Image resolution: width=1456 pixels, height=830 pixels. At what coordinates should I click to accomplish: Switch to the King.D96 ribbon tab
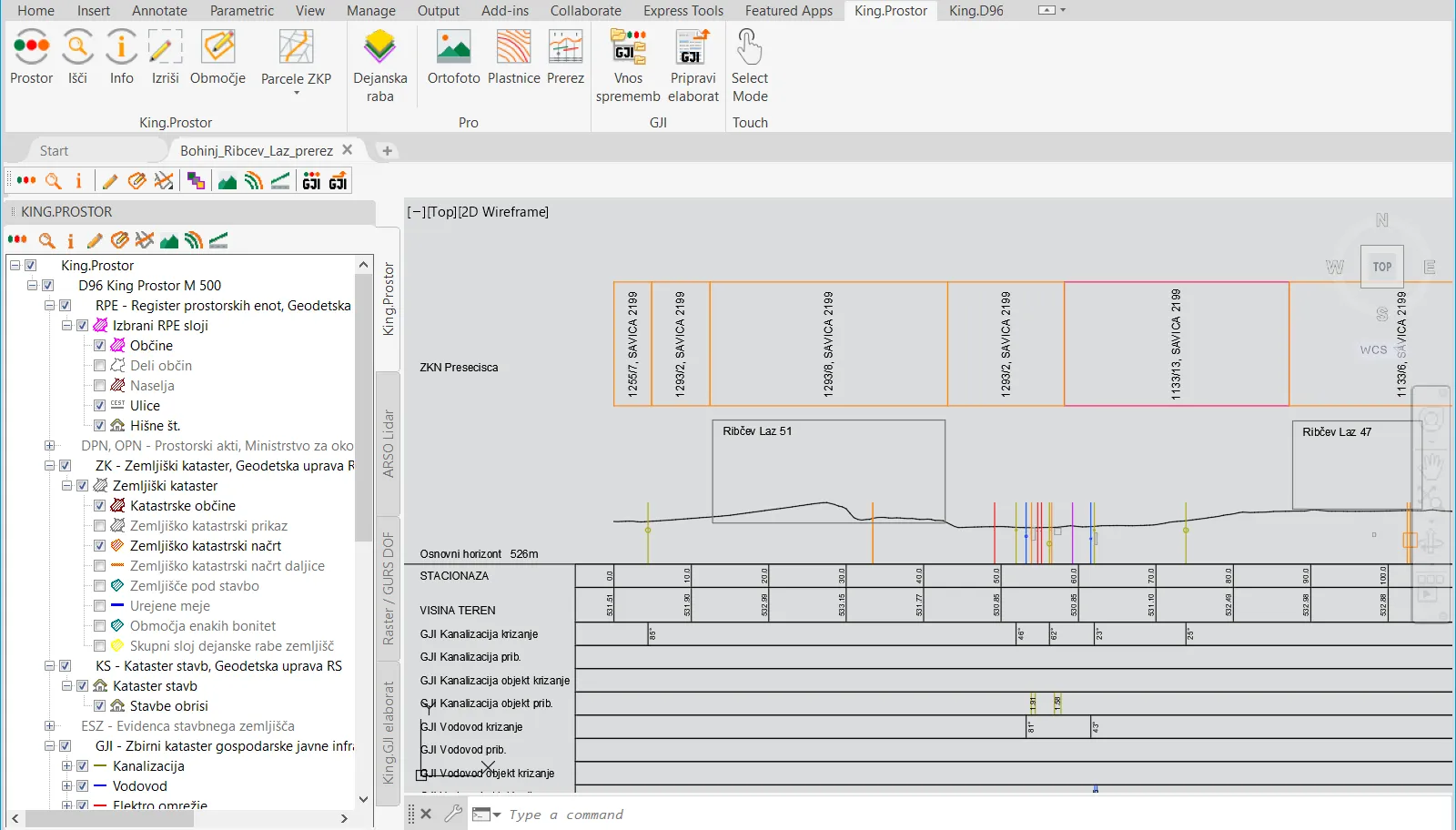click(976, 11)
